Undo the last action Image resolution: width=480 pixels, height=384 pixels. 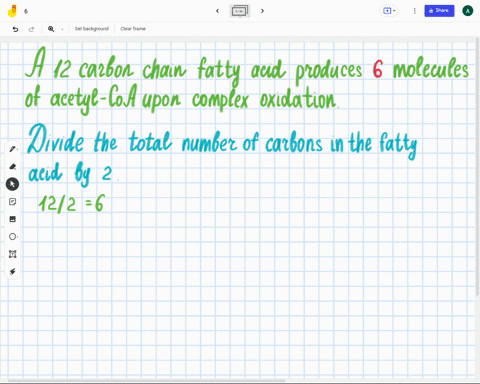(15, 29)
